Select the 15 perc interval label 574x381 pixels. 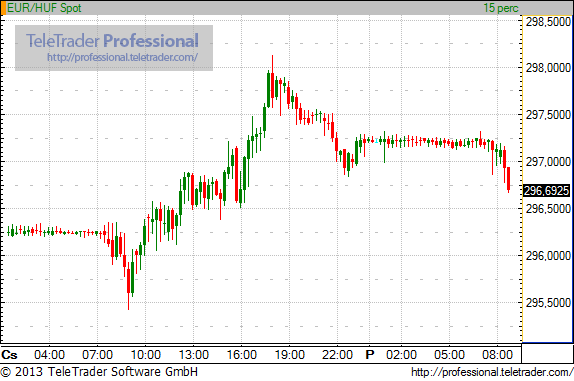501,8
